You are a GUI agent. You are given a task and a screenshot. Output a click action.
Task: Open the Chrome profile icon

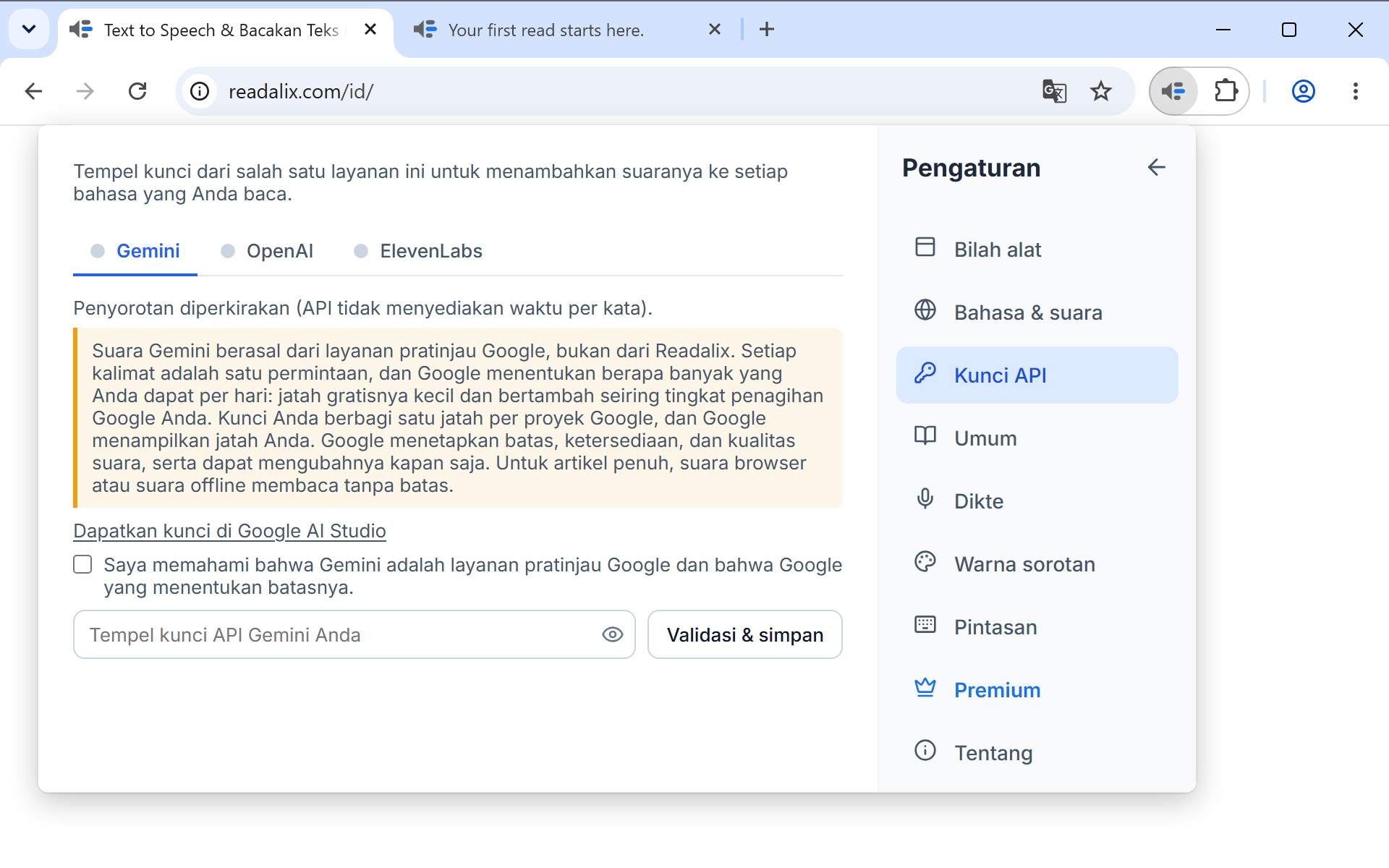[1303, 91]
